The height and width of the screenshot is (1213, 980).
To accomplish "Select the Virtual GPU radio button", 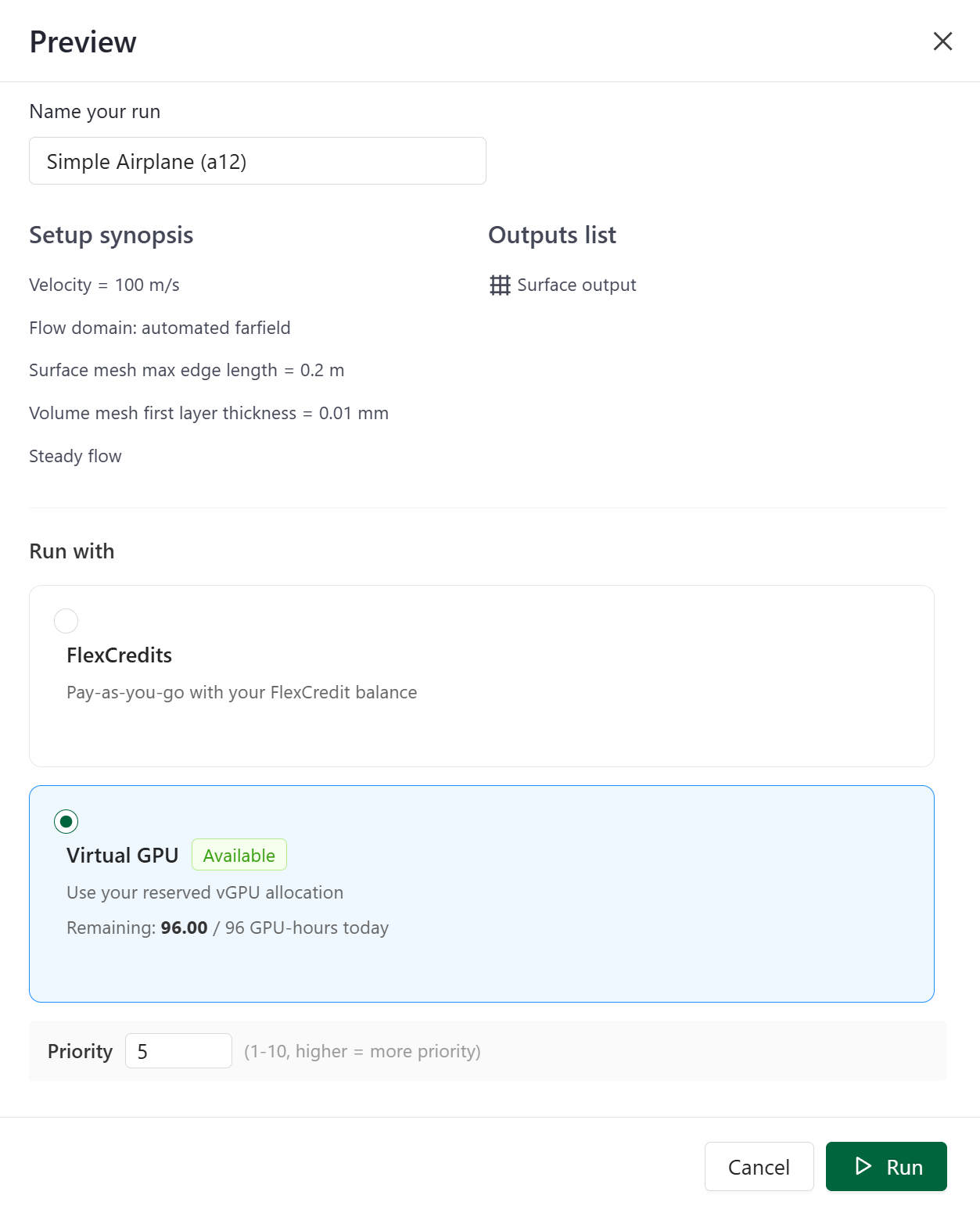I will (66, 821).
